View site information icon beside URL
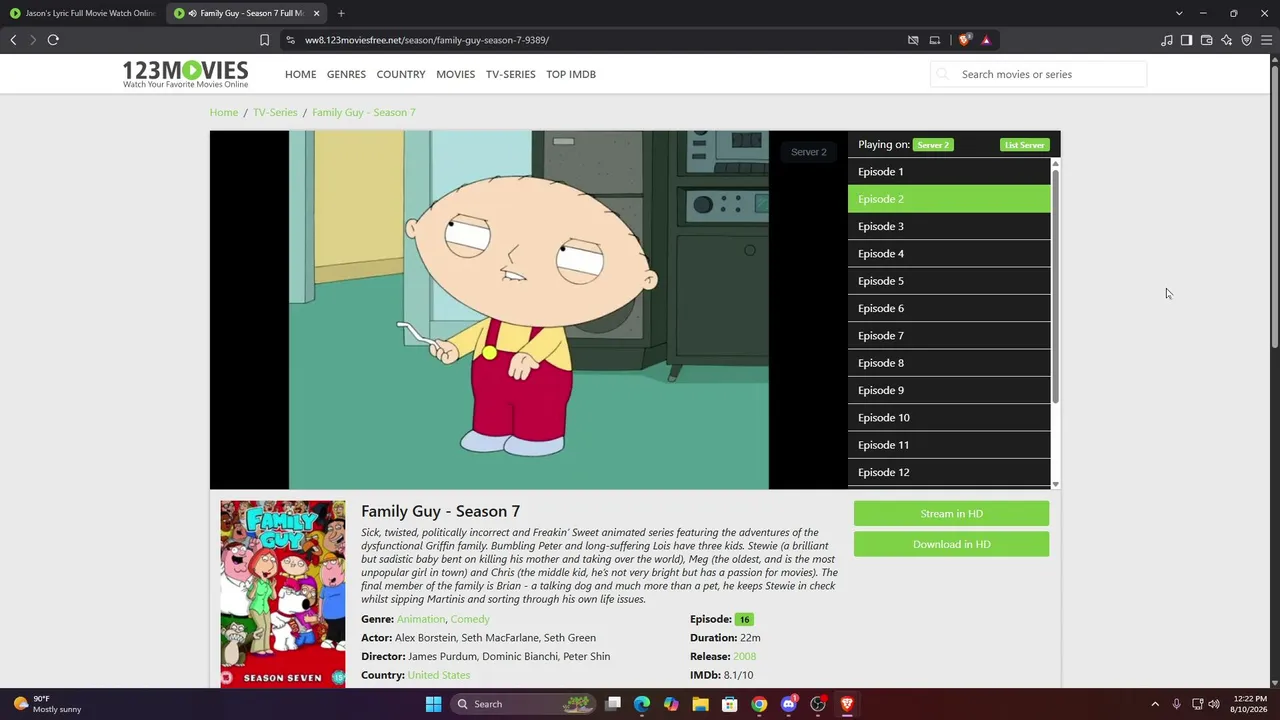 click(290, 40)
